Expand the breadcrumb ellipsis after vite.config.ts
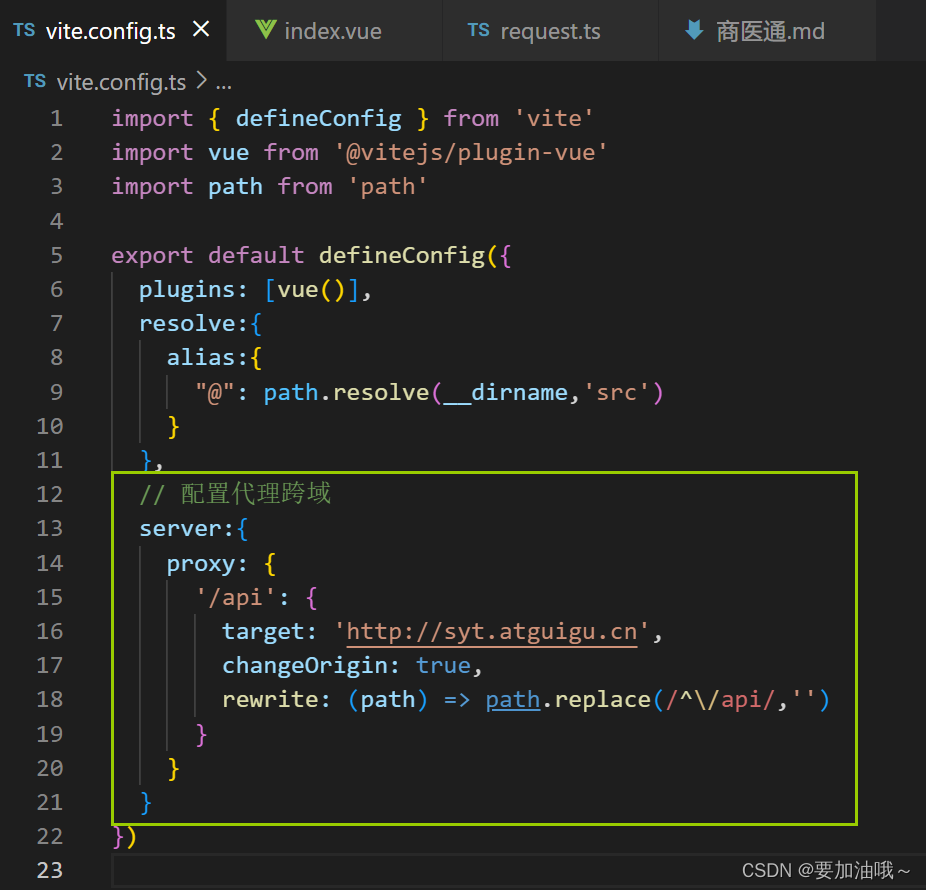This screenshot has width=926, height=890. (x=224, y=83)
